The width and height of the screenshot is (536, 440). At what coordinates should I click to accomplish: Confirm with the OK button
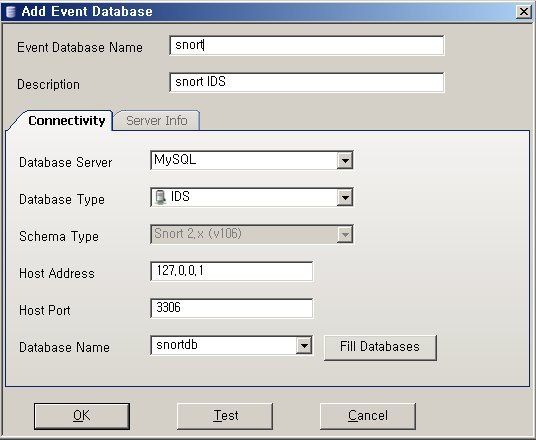click(x=82, y=416)
